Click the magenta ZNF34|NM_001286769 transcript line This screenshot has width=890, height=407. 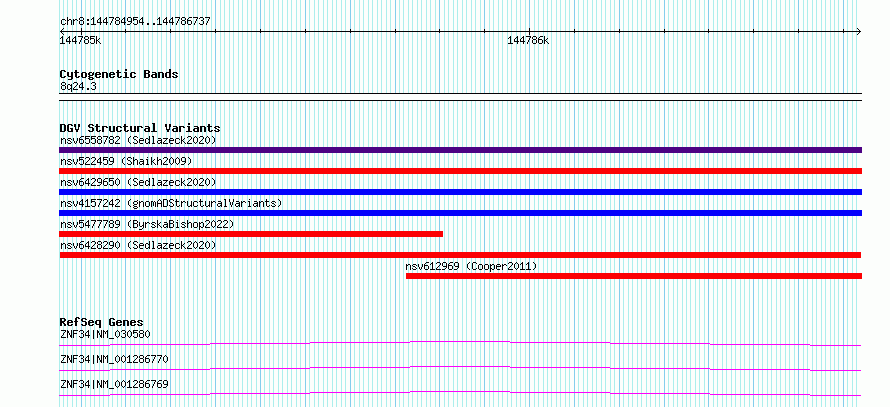460,393
